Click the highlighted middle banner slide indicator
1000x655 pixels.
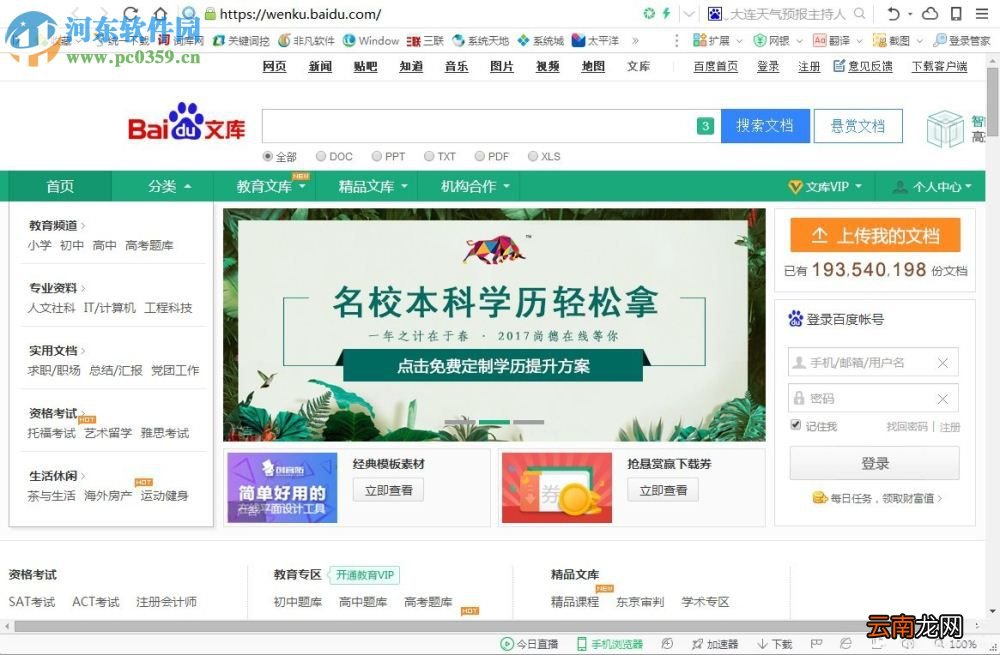pos(494,422)
